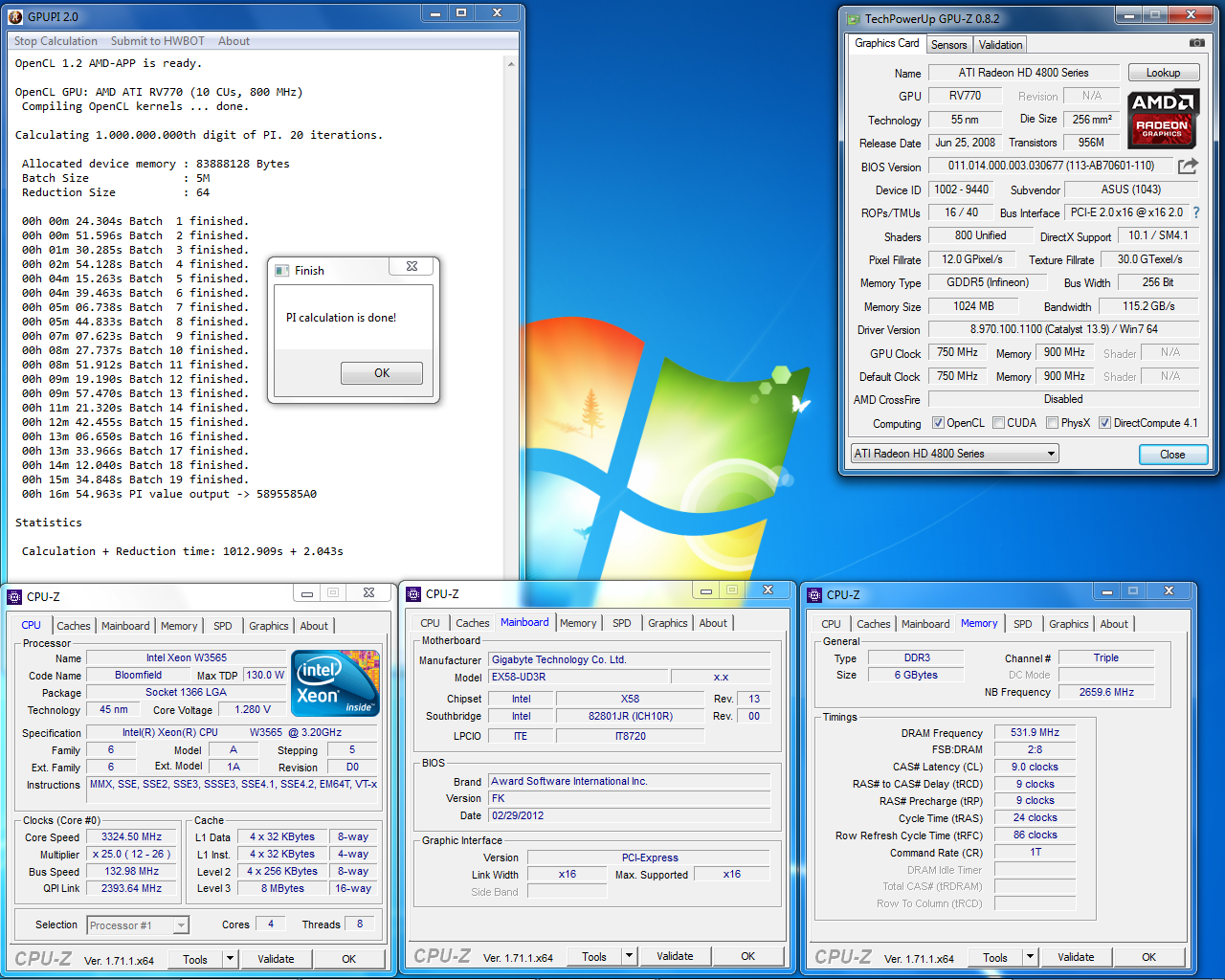Open the ATI Radeon HD 4800 Series dropdown
The image size is (1225, 980).
954,454
